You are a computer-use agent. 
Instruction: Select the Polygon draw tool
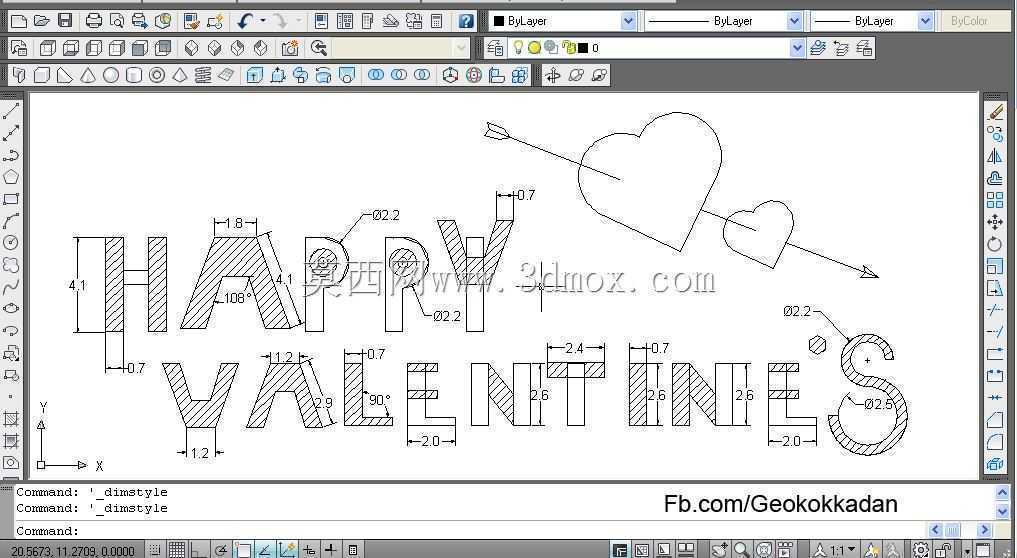pyautogui.click(x=10, y=177)
